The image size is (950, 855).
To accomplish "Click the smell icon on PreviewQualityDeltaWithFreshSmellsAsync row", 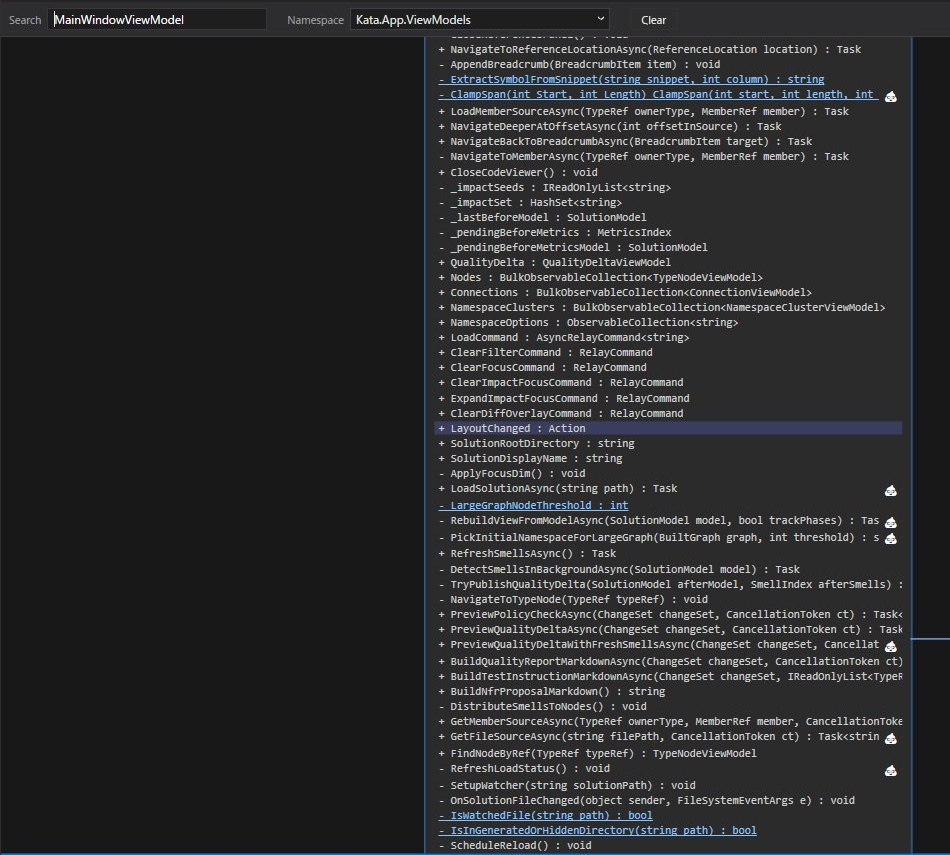I will 891,647.
